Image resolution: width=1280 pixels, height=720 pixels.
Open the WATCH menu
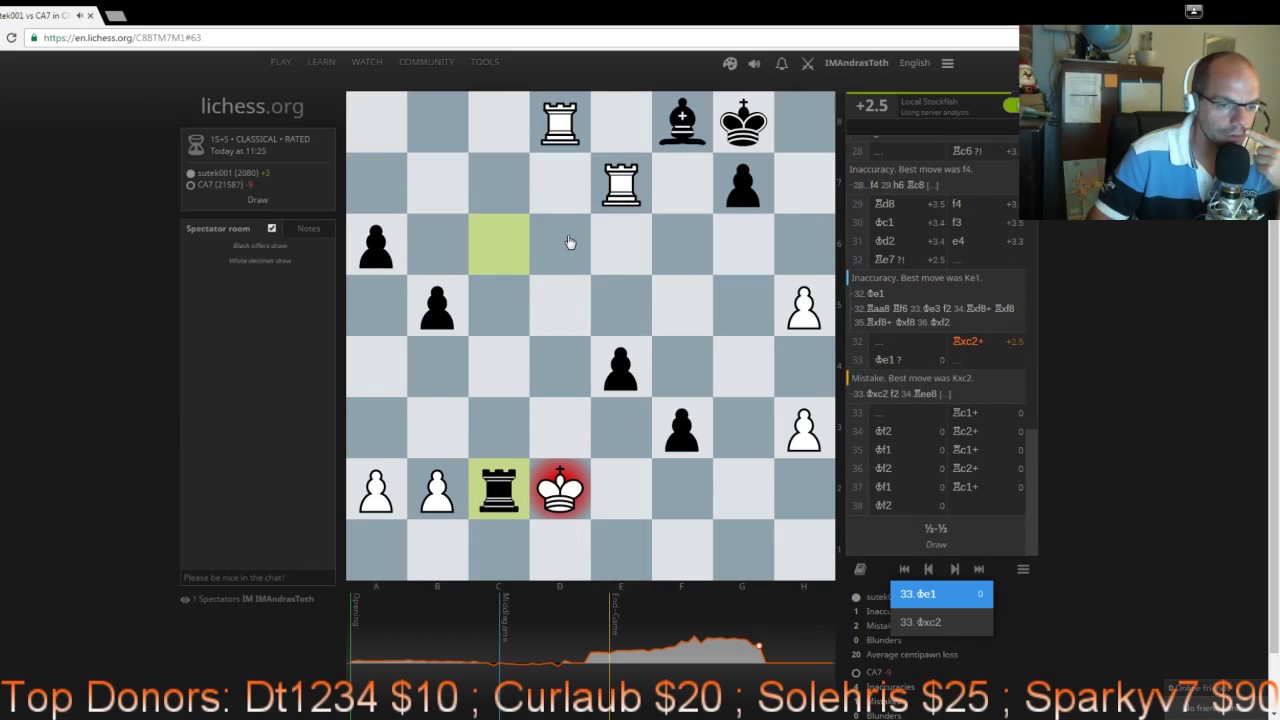tap(367, 62)
